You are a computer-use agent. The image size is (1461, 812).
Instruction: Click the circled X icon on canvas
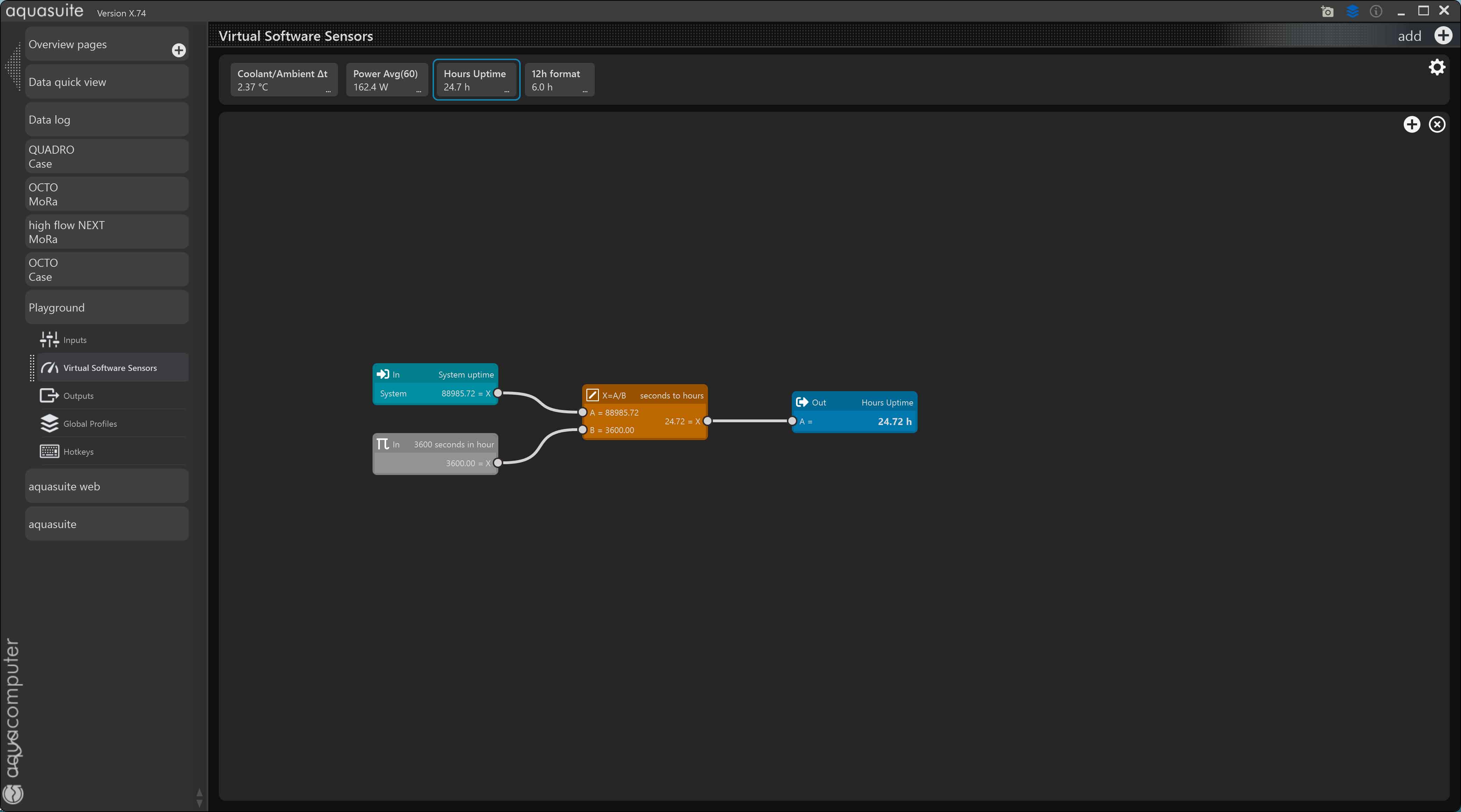pyautogui.click(x=1437, y=125)
